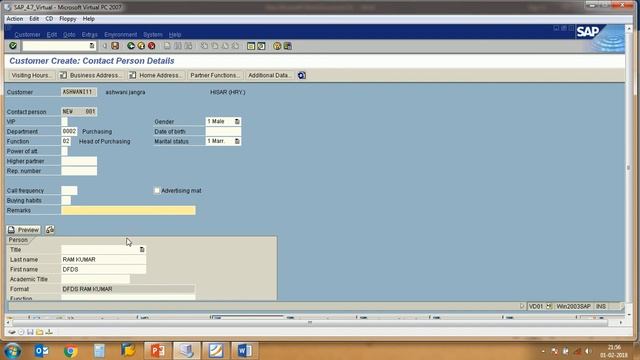Open the Gender dropdown list
Viewport: 640px width, 360px height.
point(237,122)
